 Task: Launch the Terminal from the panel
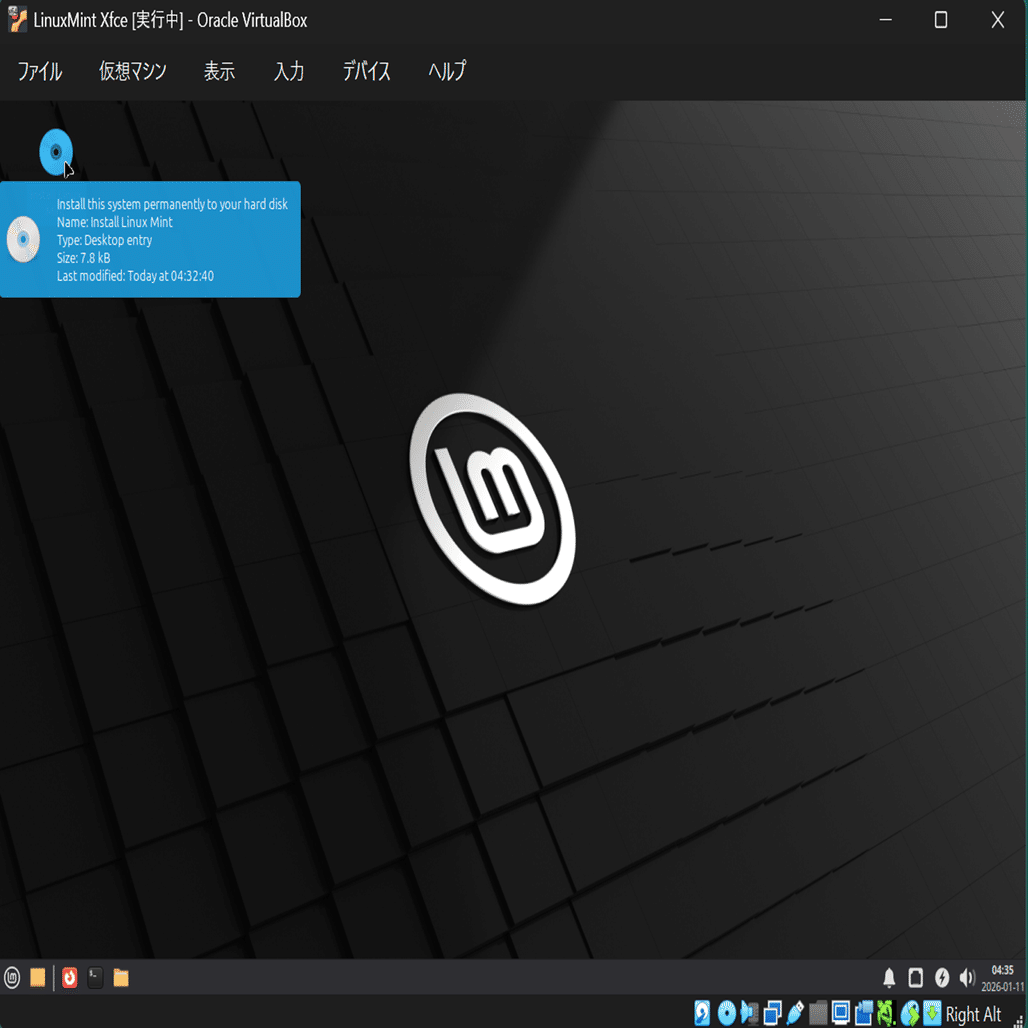coord(95,978)
